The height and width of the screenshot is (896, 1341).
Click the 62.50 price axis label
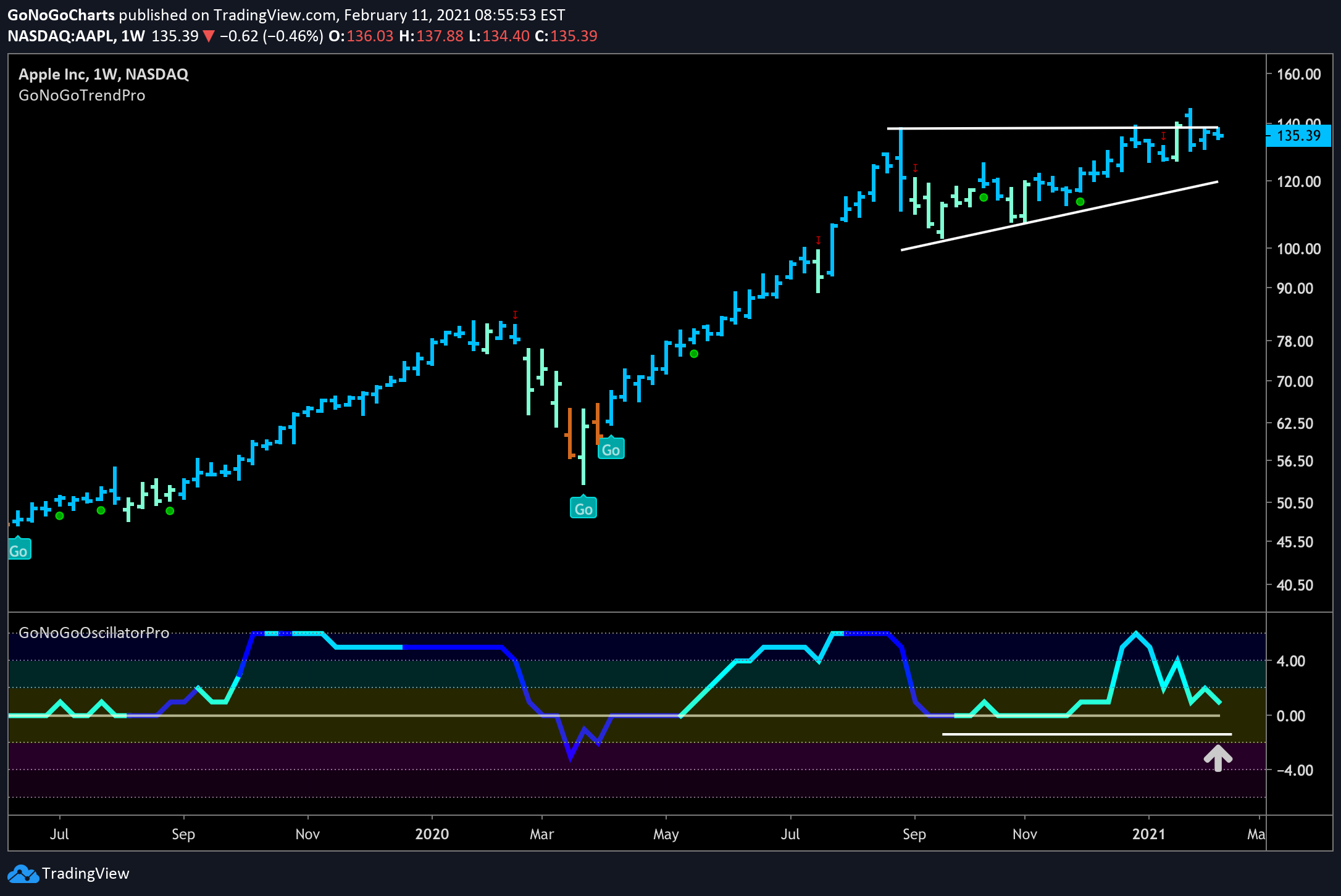(x=1295, y=424)
